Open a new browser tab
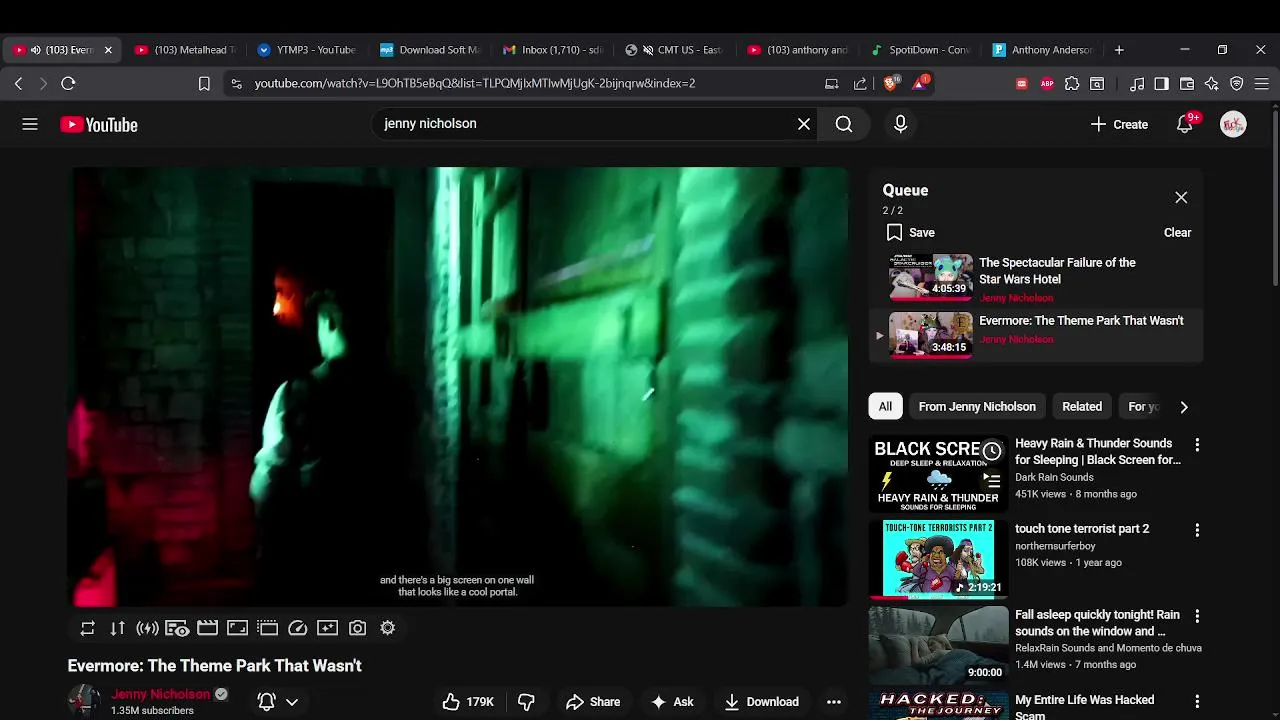Image resolution: width=1280 pixels, height=720 pixels. 1119,50
